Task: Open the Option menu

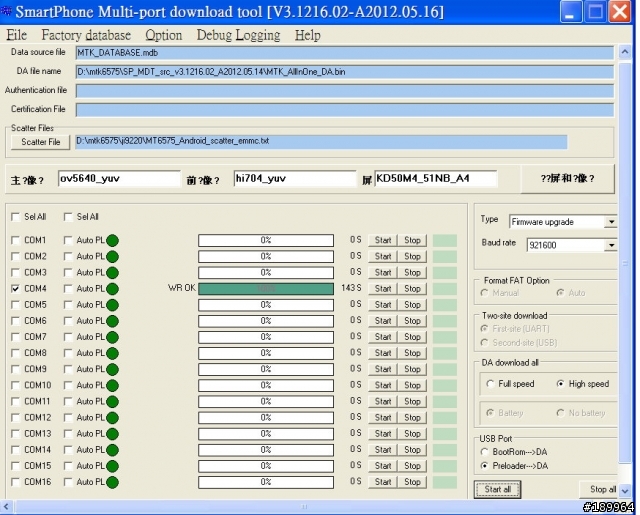Action: (x=164, y=35)
